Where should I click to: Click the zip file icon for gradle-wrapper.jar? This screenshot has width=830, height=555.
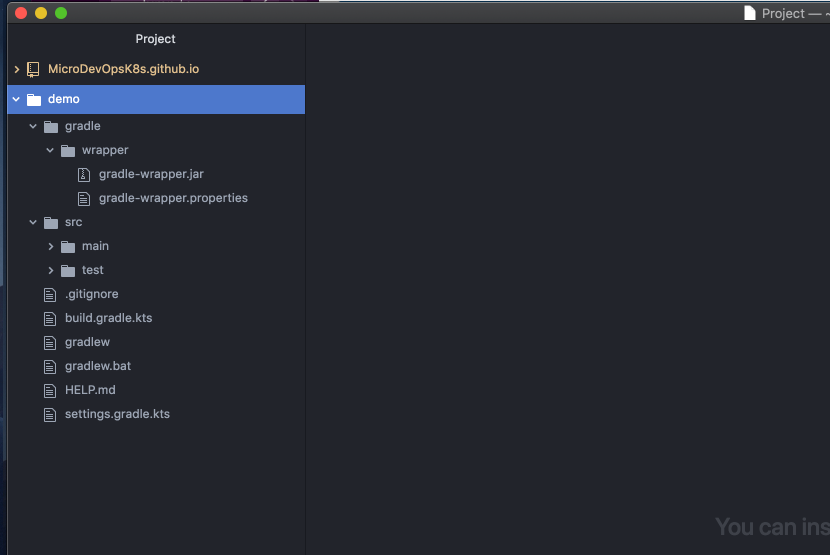click(84, 175)
